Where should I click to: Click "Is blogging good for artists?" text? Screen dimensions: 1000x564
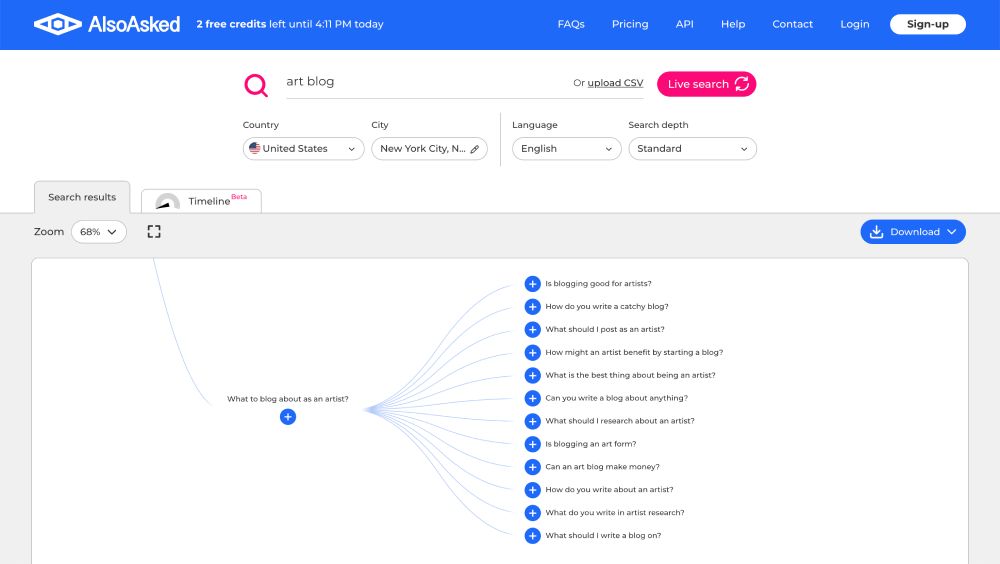598,284
